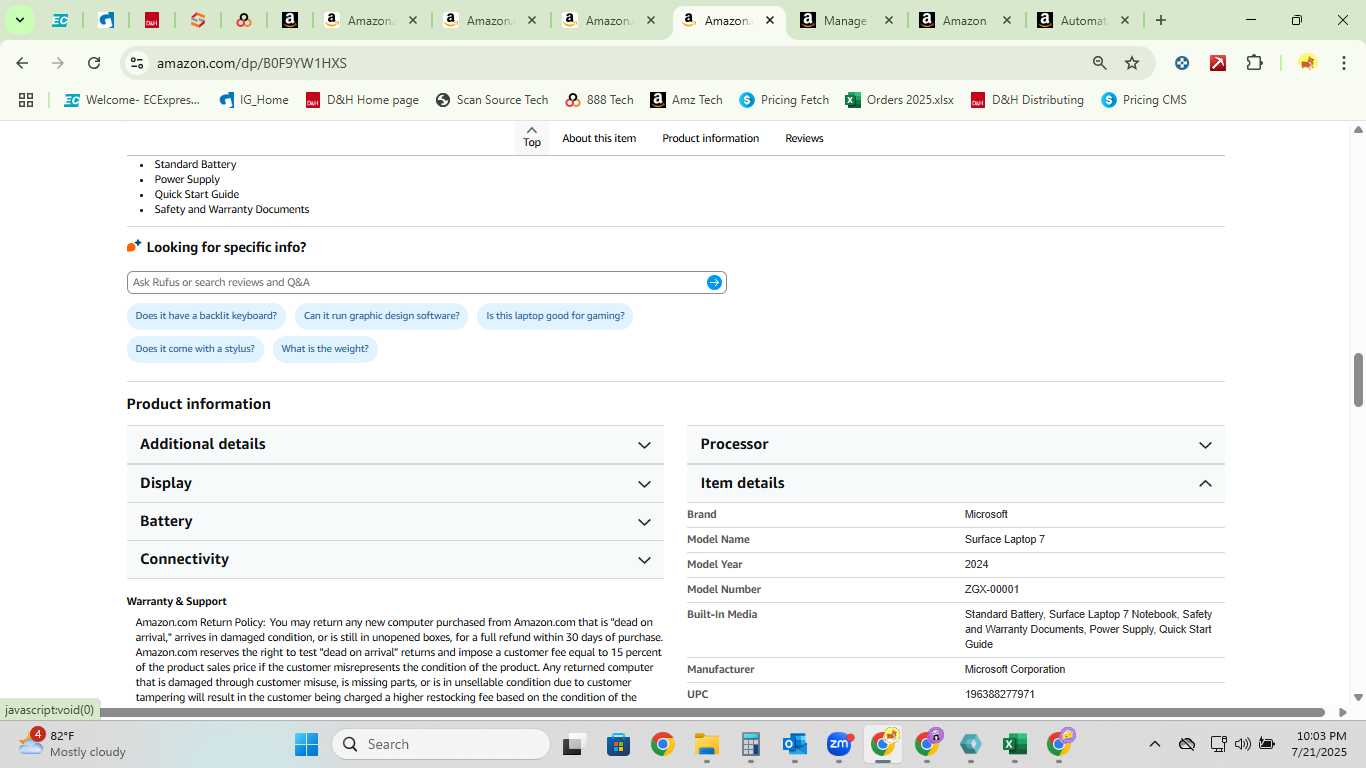Switch to the Automat tab

[x=1083, y=20]
